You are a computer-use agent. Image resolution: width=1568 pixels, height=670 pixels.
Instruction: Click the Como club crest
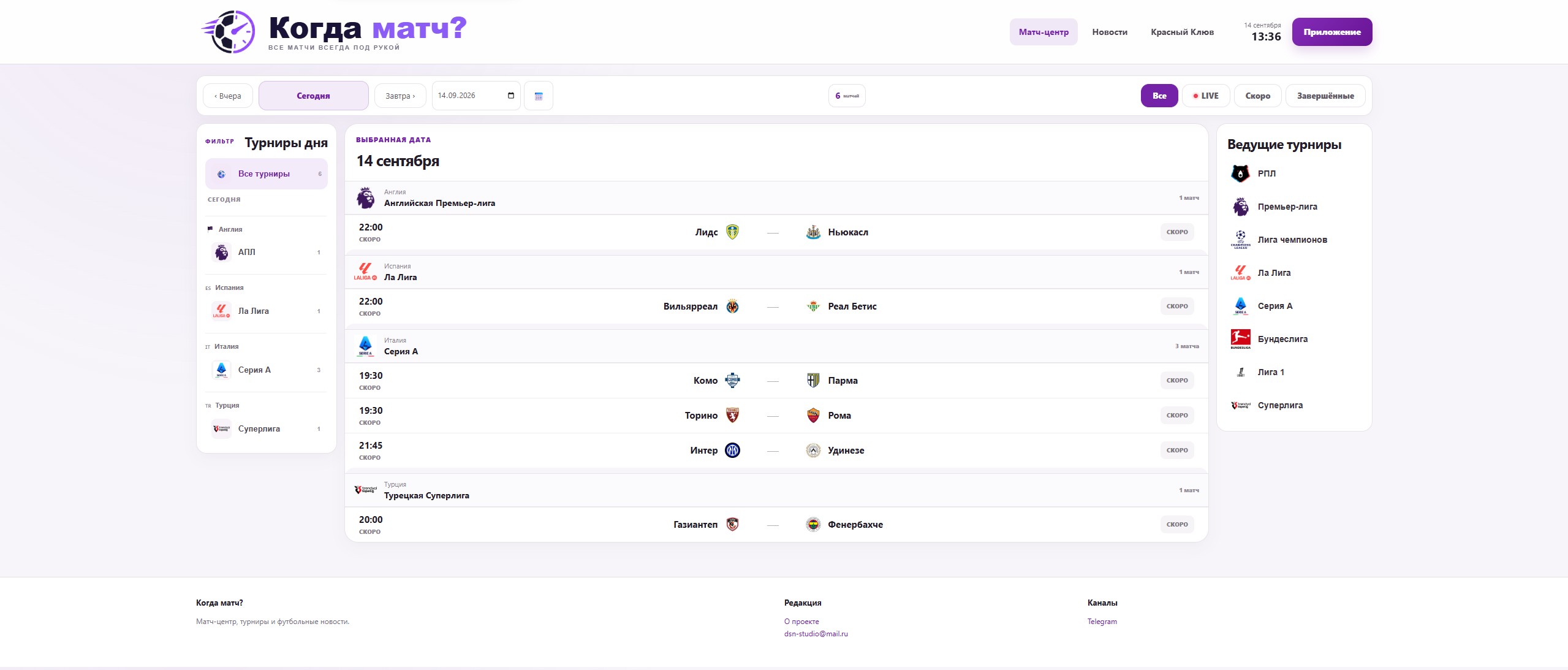732,380
